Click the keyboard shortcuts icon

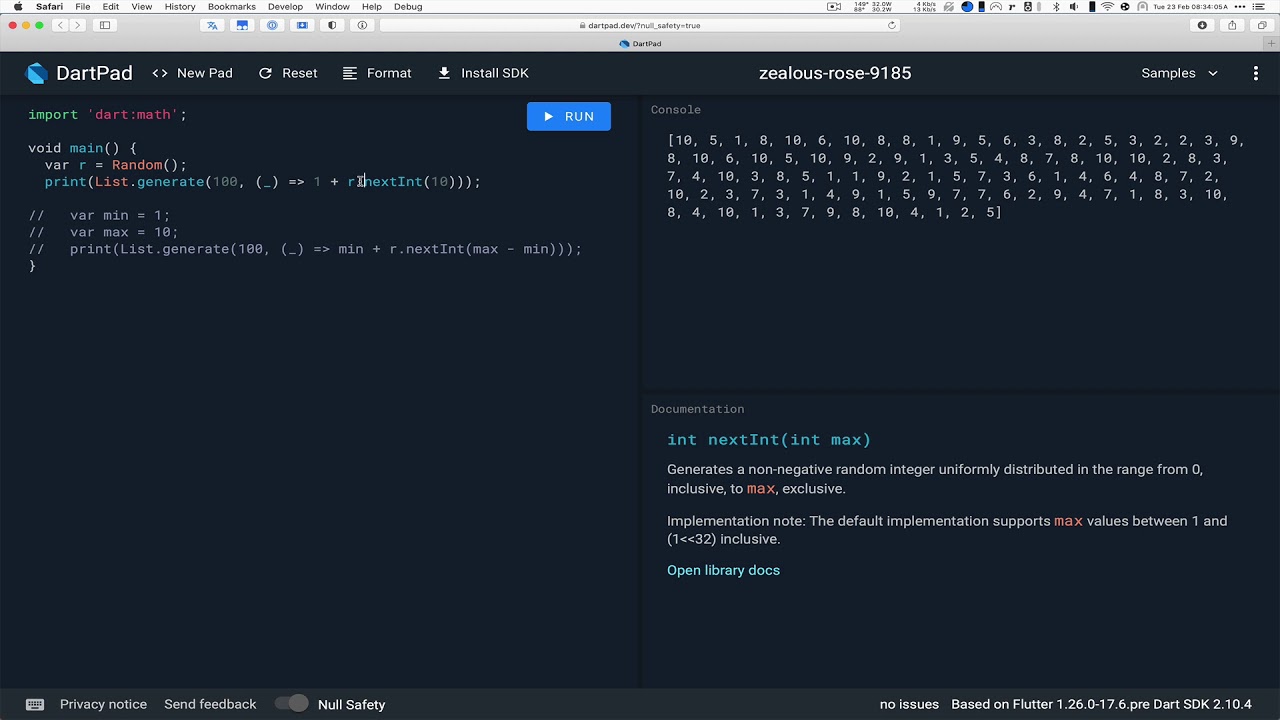(x=35, y=704)
